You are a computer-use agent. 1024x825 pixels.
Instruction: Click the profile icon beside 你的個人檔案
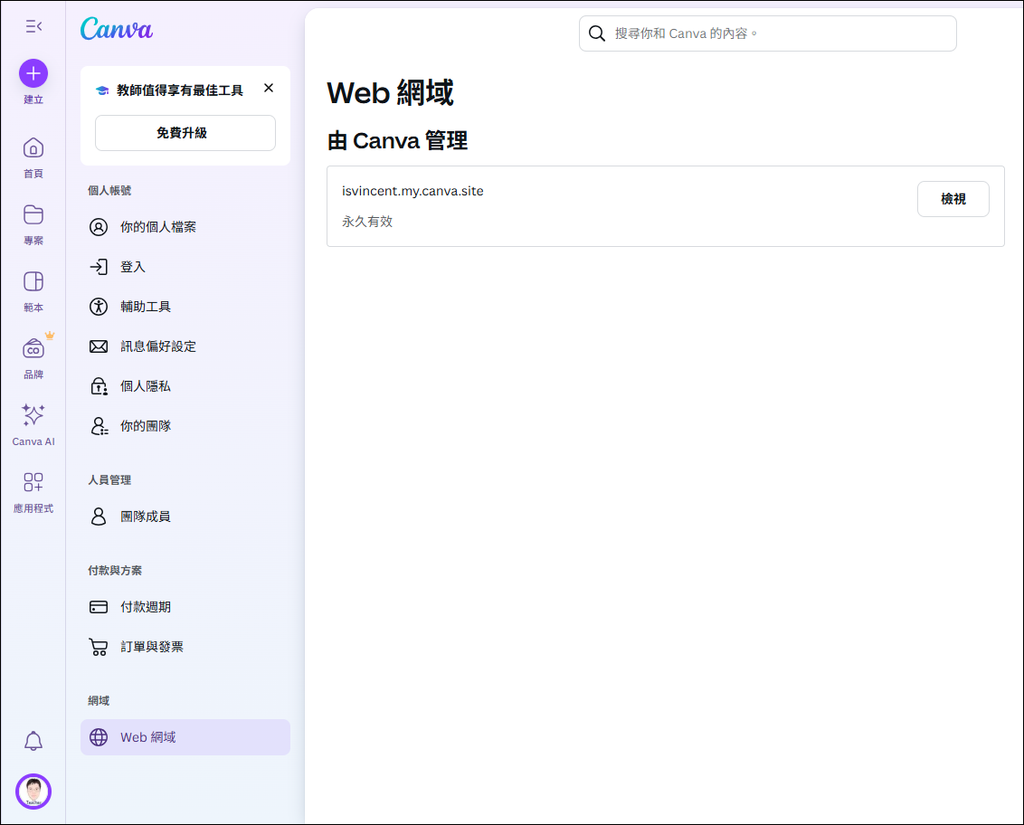click(99, 227)
